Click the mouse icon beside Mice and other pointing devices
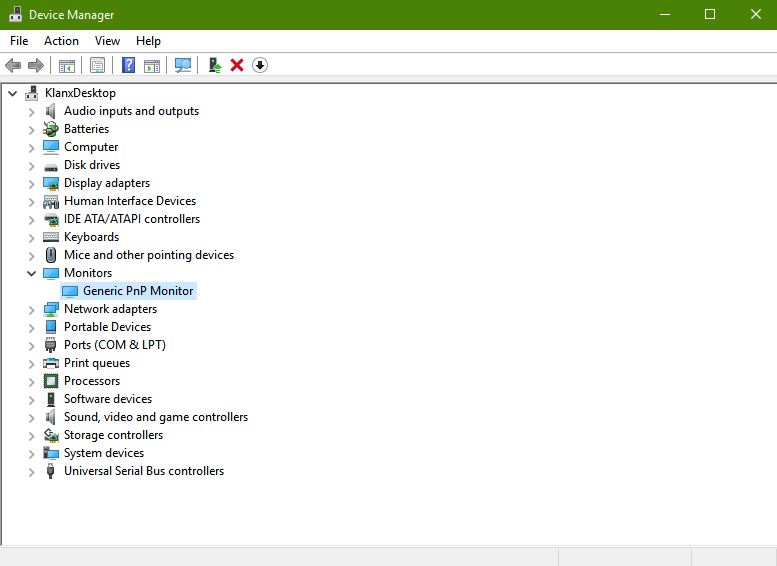 (51, 255)
